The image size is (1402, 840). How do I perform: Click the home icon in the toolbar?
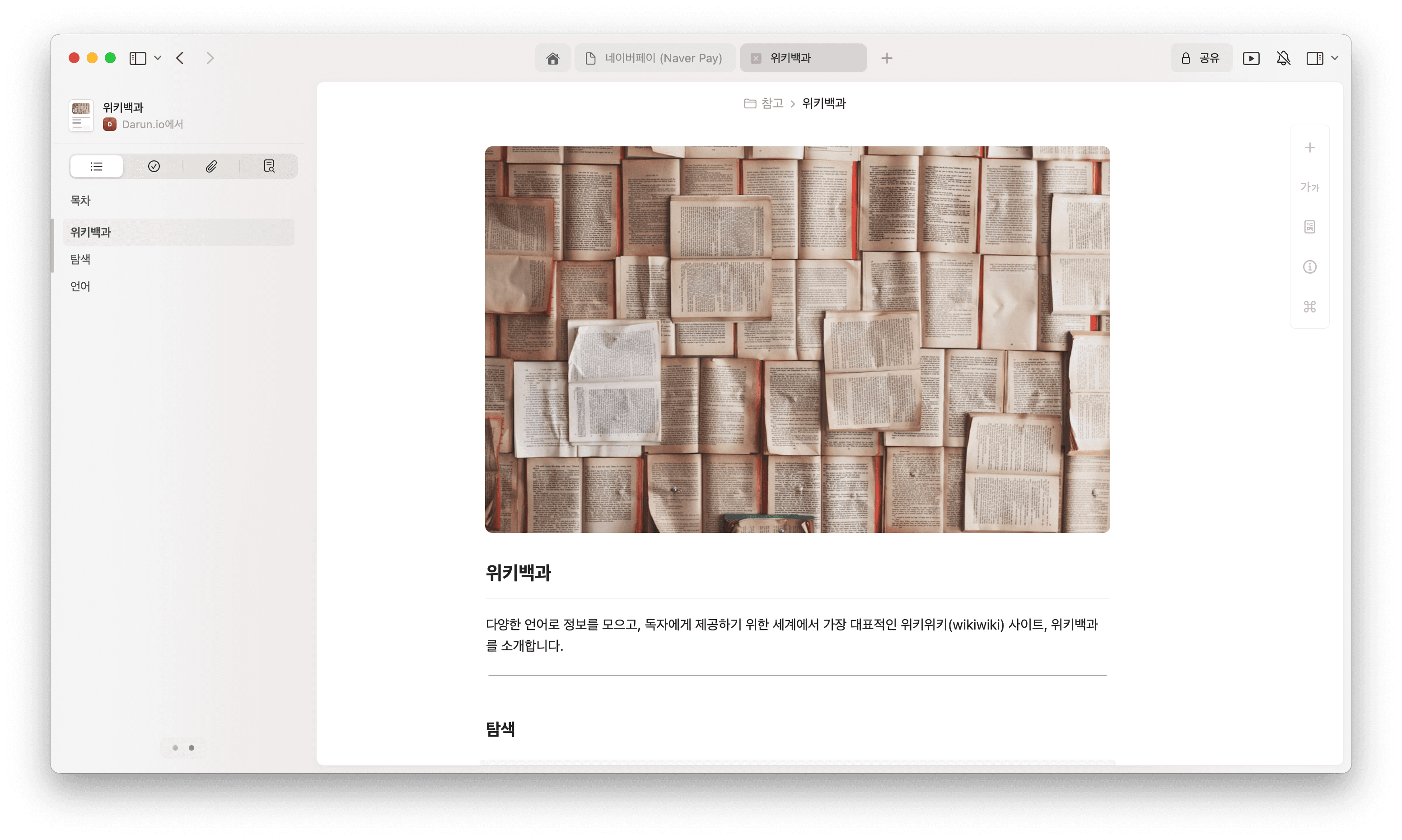coord(552,58)
